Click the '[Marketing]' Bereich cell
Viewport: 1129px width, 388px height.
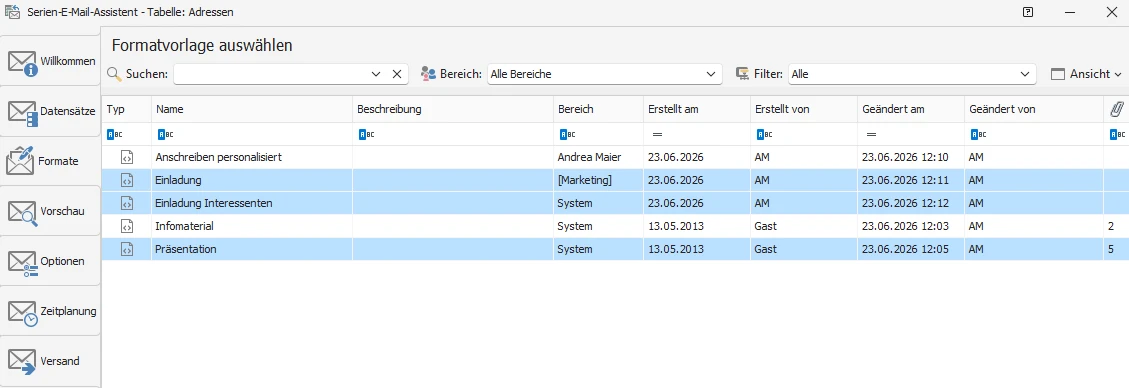pyautogui.click(x=598, y=180)
